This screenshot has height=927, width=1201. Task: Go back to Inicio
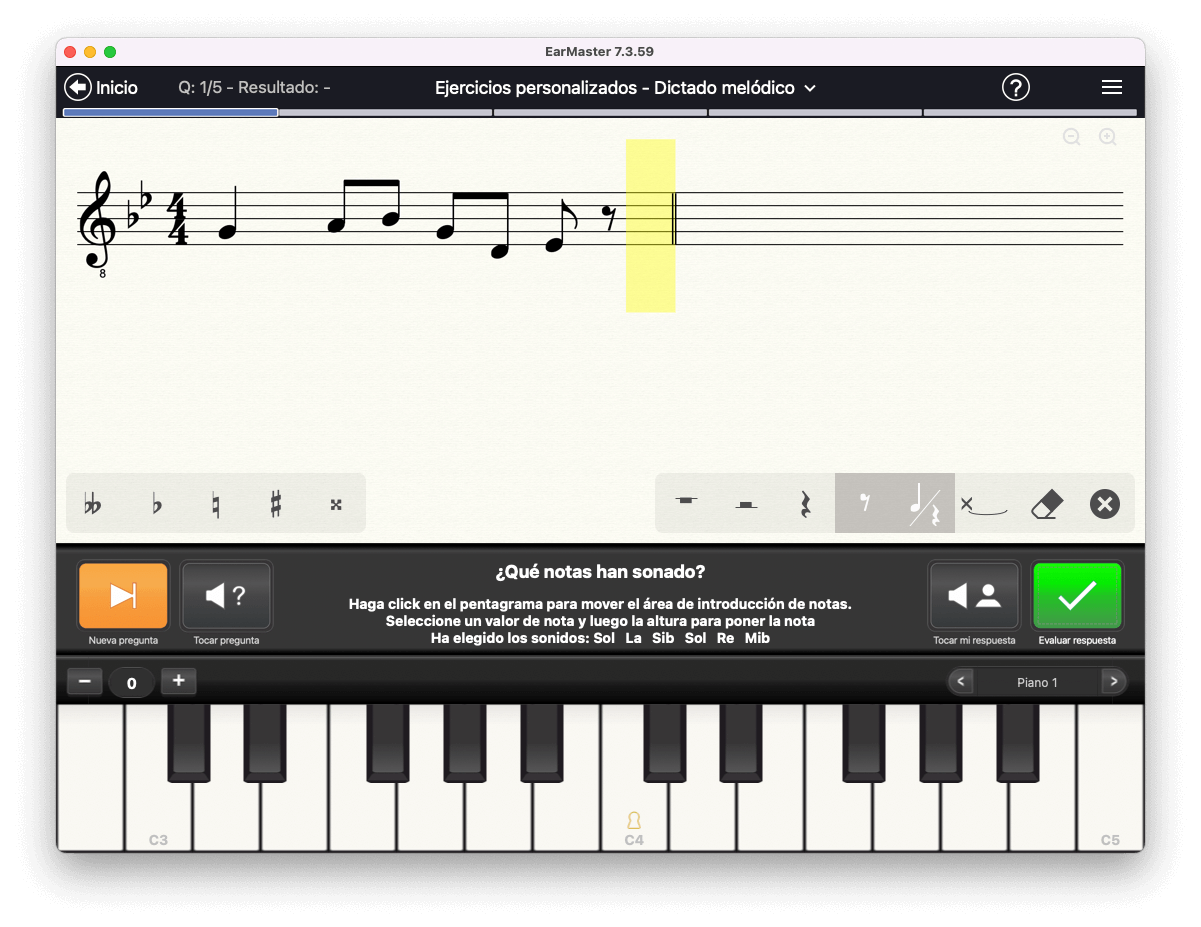[x=101, y=88]
